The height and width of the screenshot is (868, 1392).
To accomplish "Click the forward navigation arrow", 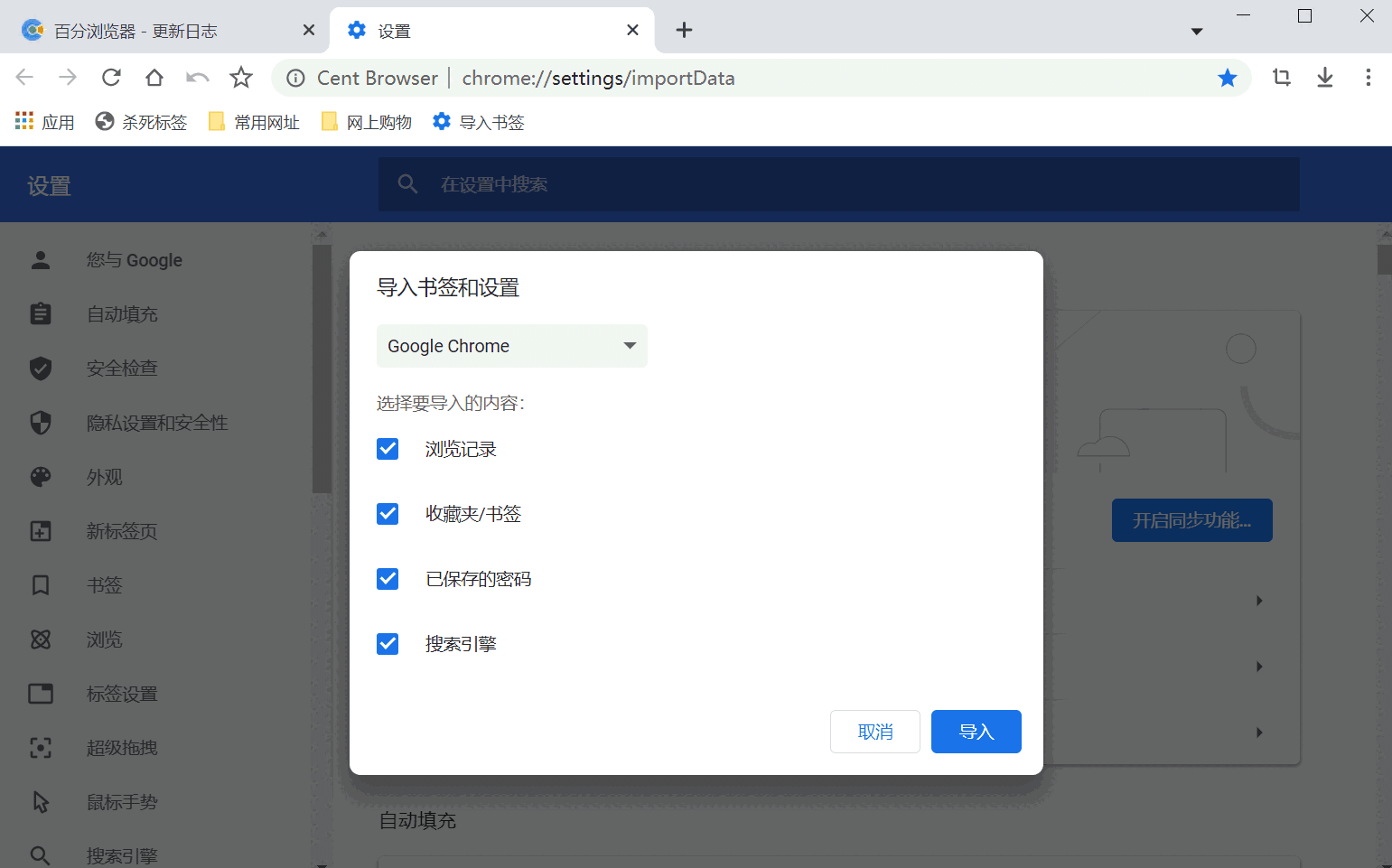I will [x=68, y=78].
